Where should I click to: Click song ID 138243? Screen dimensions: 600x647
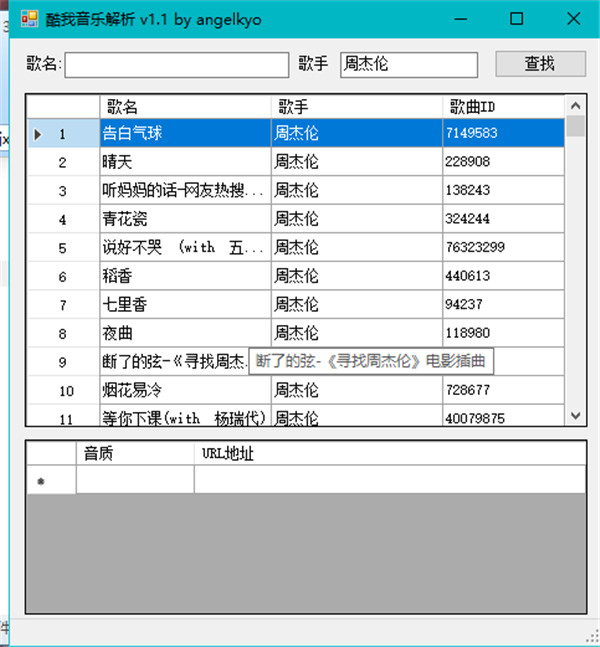click(503, 190)
